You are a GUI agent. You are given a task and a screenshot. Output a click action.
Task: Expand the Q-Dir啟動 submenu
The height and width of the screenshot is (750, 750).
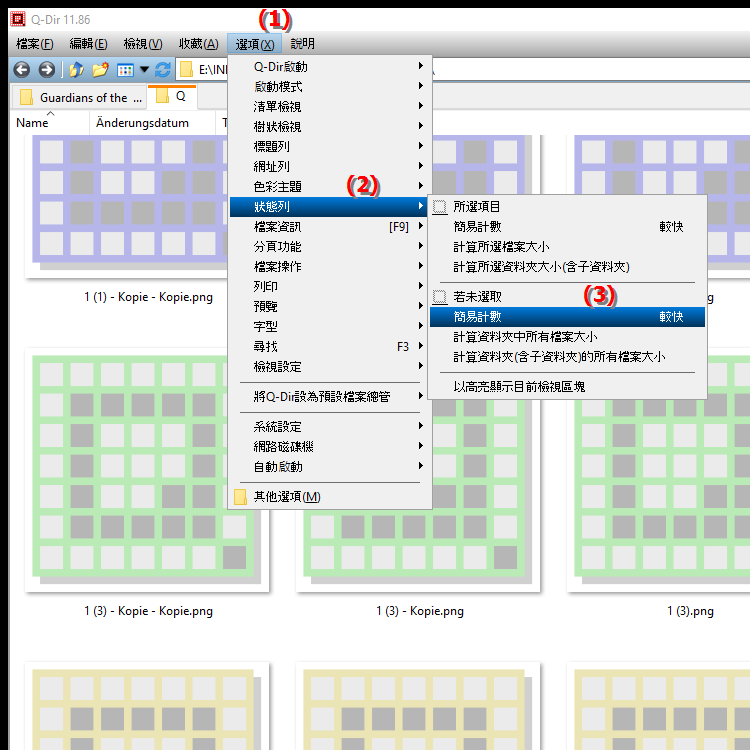click(x=330, y=66)
